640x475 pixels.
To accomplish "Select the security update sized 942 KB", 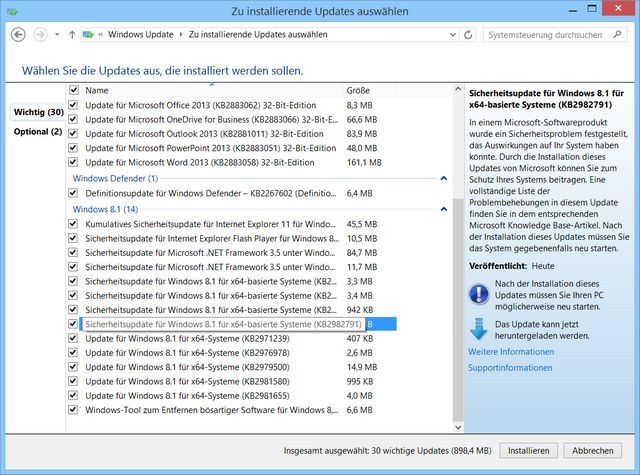I will [232, 310].
